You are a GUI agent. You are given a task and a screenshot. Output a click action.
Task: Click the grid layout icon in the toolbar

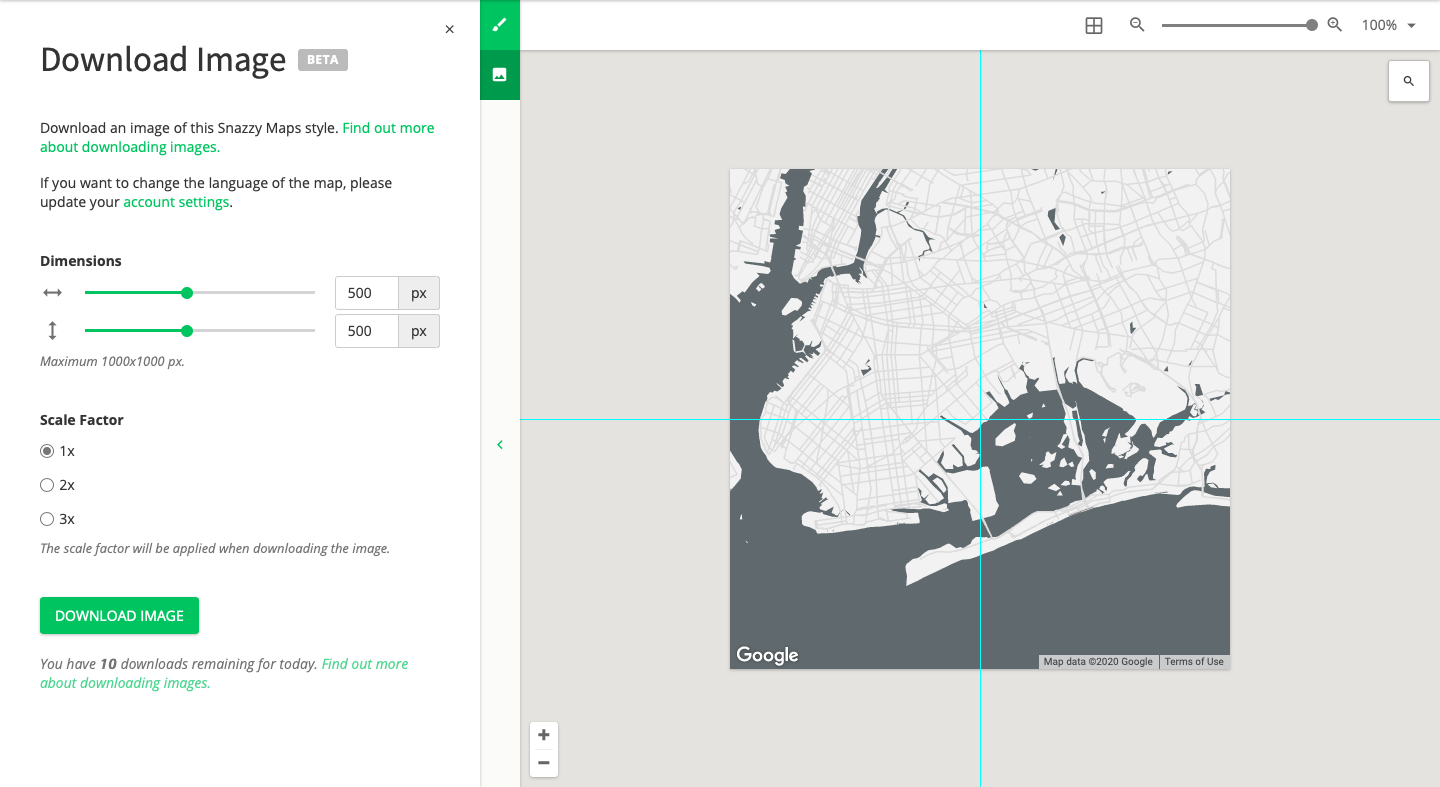click(1093, 25)
